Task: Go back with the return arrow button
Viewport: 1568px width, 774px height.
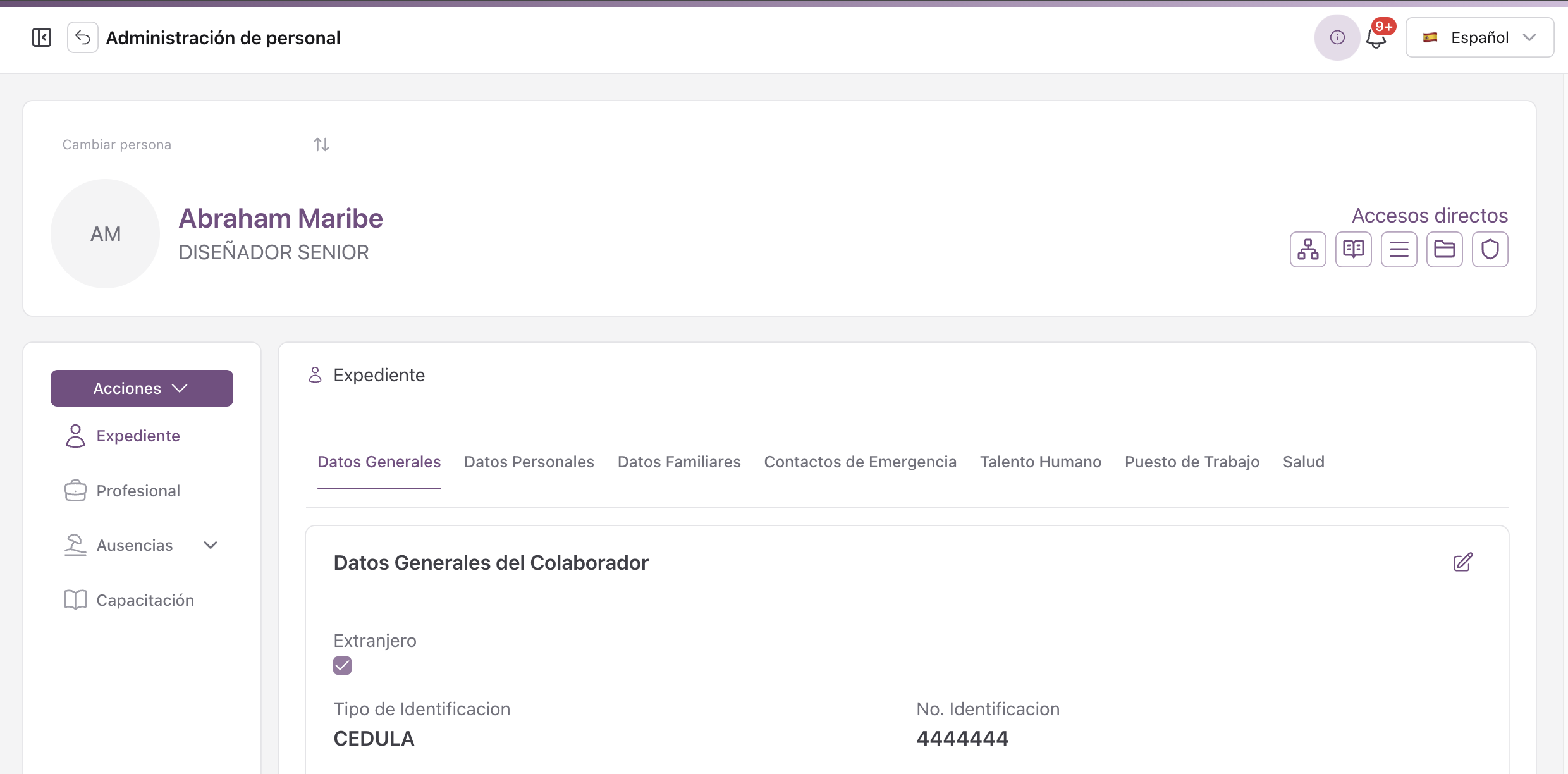Action: [x=83, y=37]
